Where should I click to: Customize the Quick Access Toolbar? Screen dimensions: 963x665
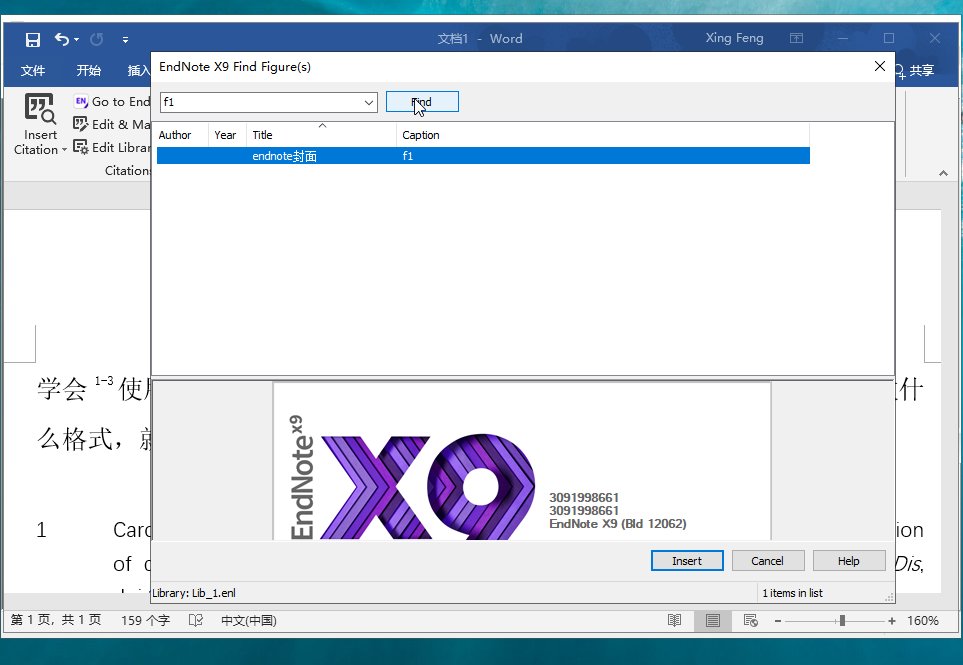(125, 40)
